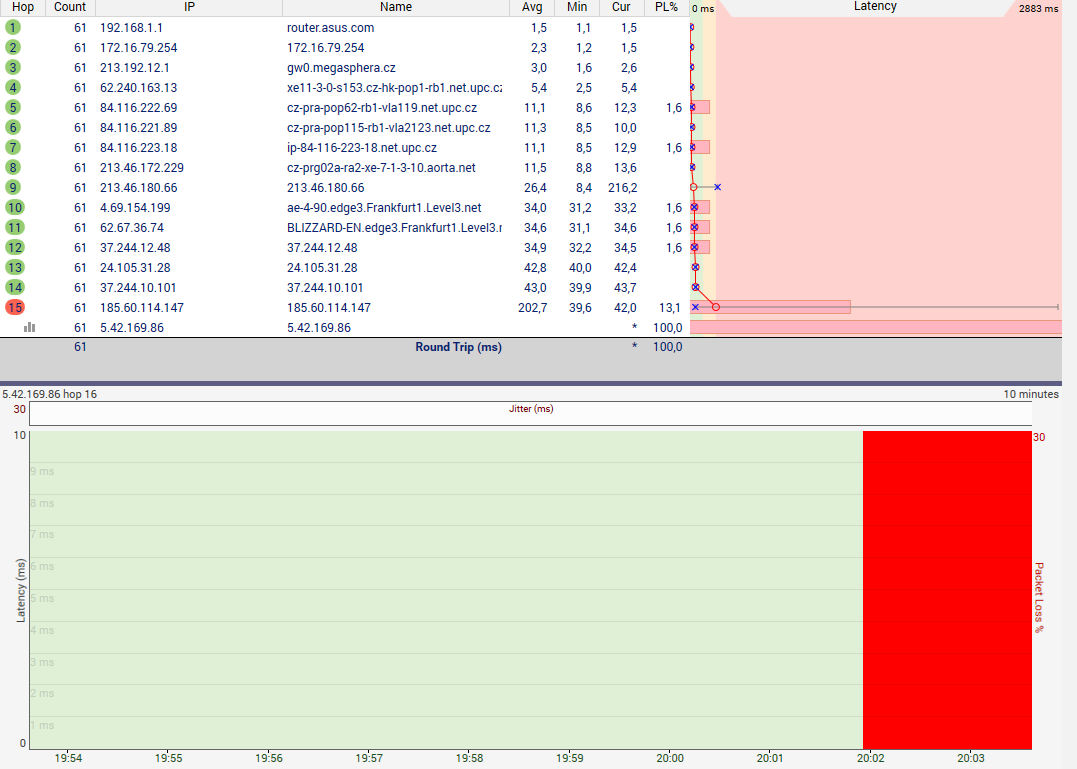Screen dimensions: 1077x769
Task: Click the hop 5 green circle icon
Action: (x=13, y=107)
